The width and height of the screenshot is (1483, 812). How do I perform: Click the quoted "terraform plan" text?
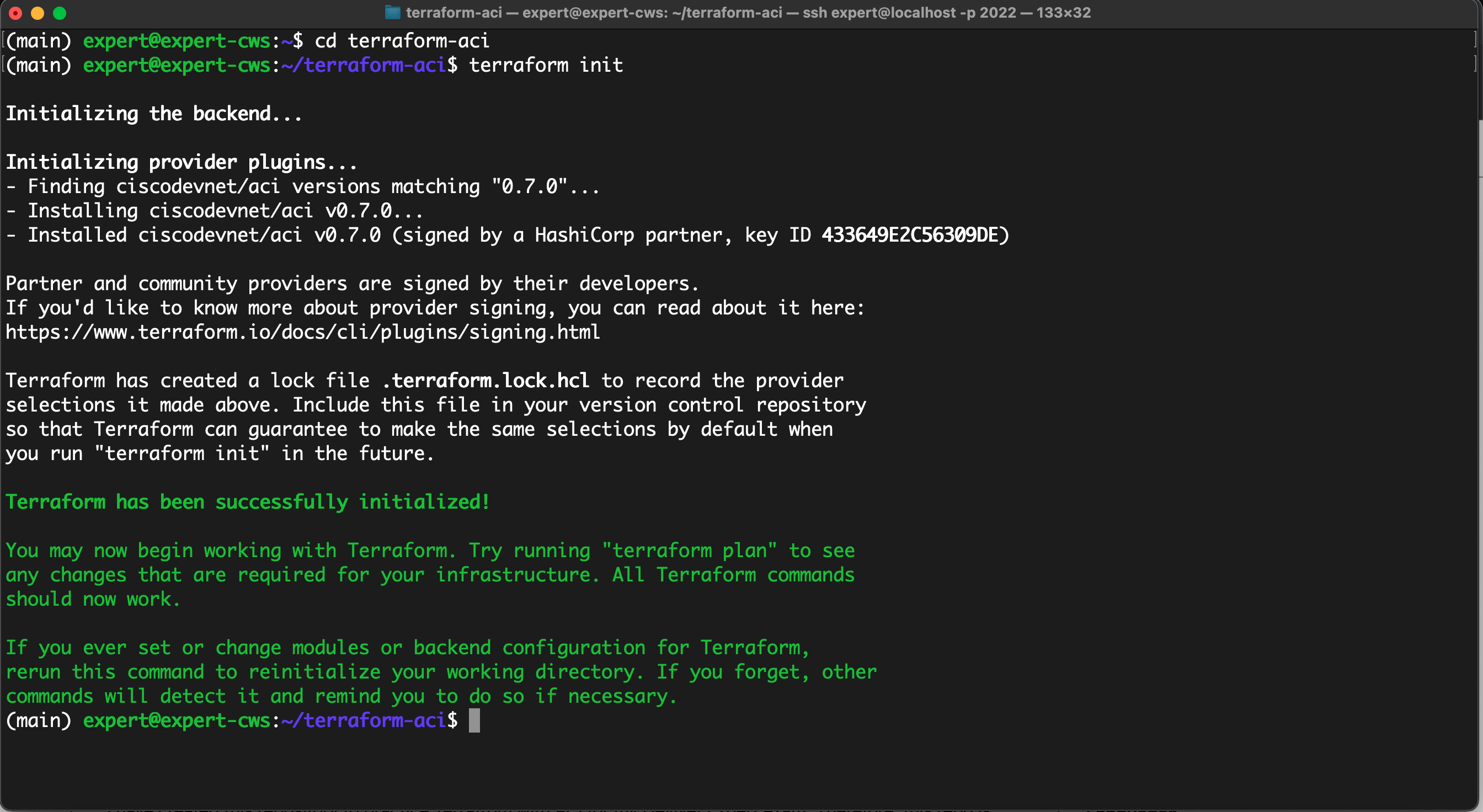pos(689,551)
